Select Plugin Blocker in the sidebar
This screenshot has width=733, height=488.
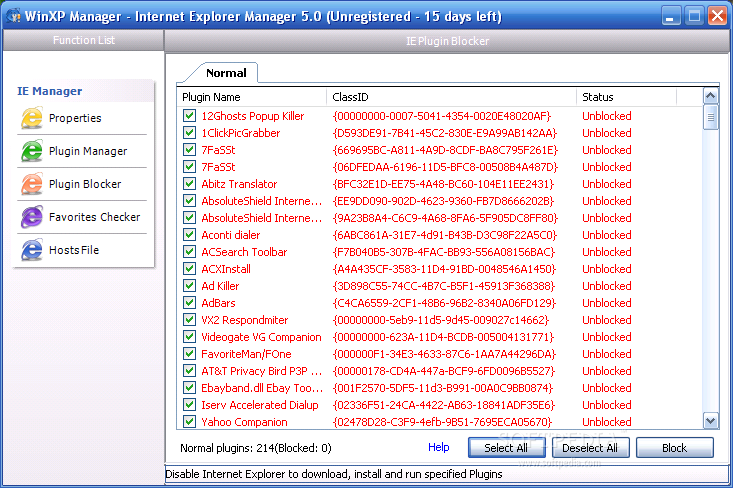tap(85, 184)
